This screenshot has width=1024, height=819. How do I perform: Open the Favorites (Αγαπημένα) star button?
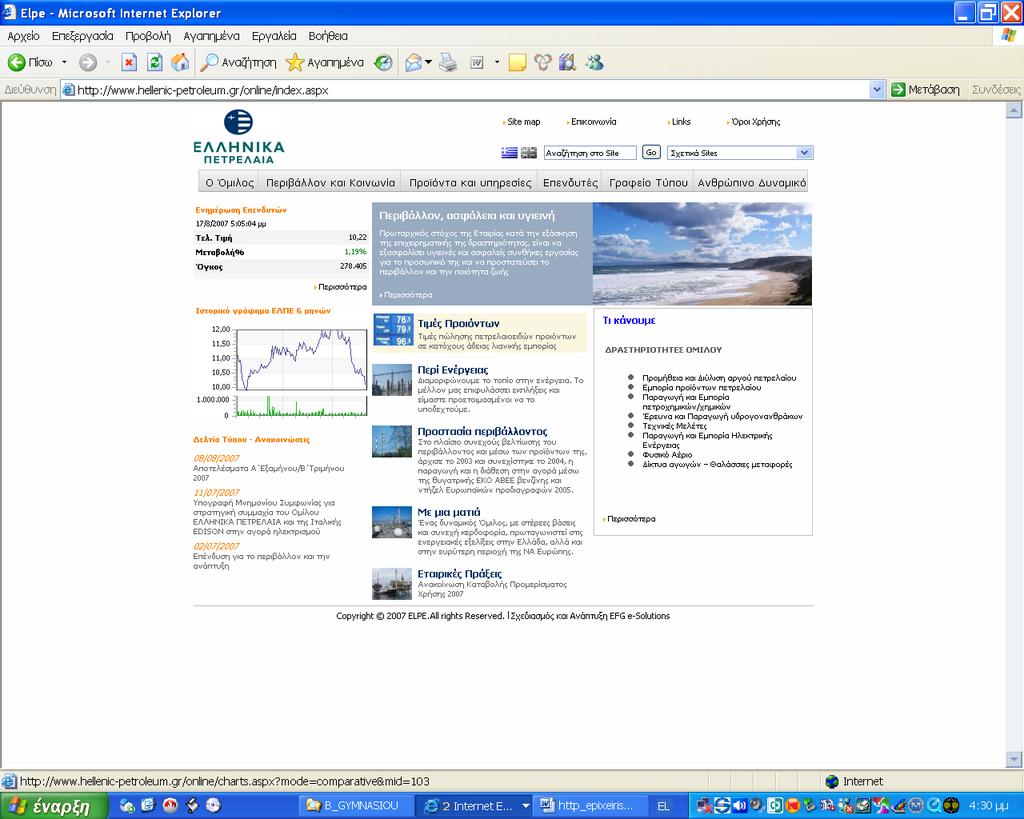click(x=325, y=63)
